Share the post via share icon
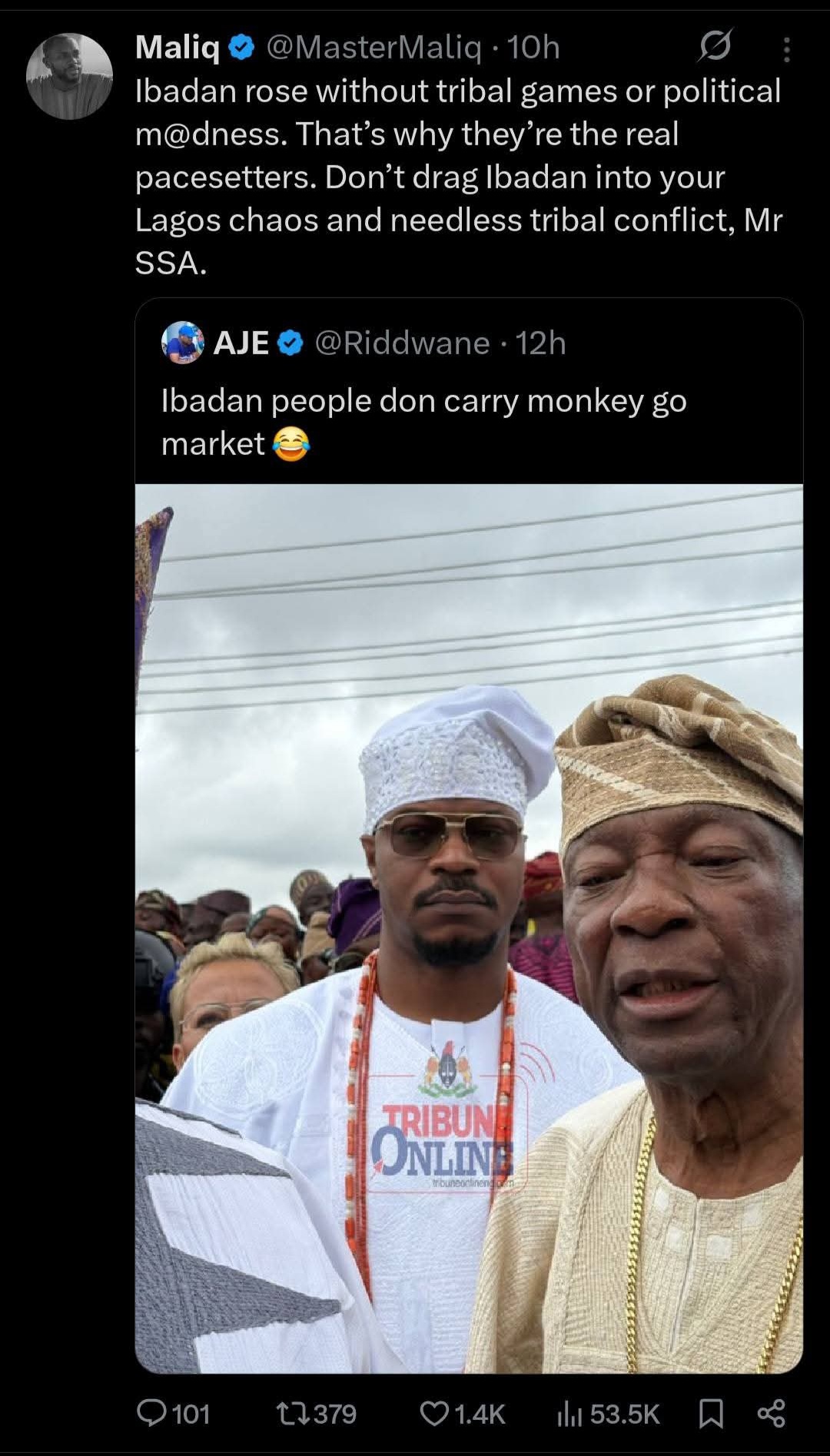This screenshot has height=1456, width=830. pos(771,1413)
